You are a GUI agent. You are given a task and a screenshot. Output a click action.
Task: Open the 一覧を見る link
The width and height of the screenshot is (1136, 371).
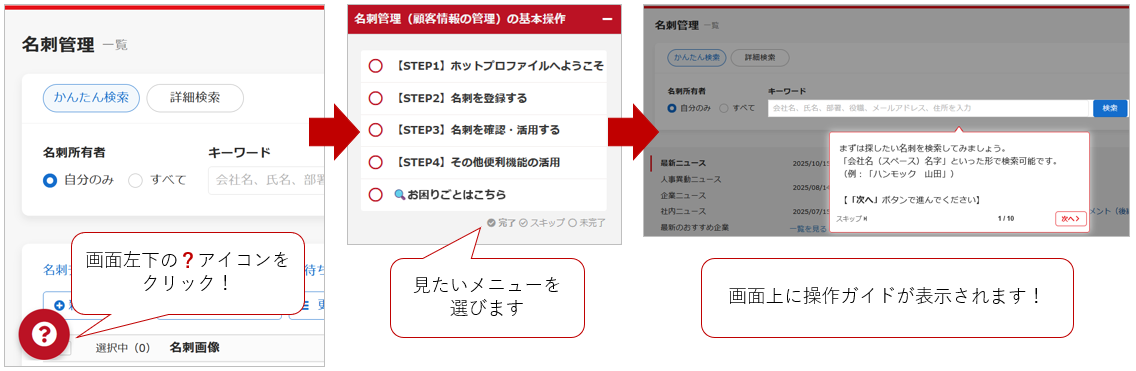tap(807, 228)
